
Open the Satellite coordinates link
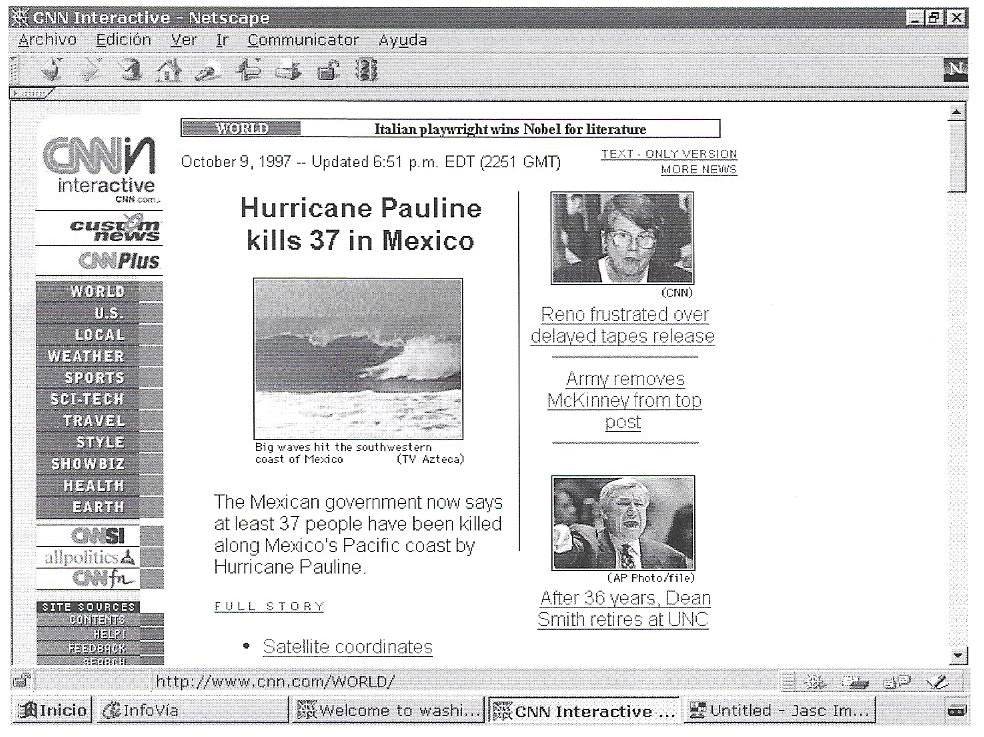coord(348,647)
